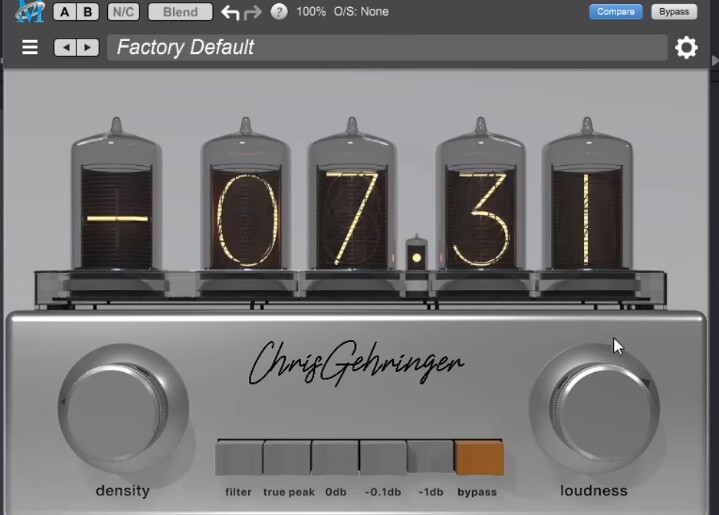
Task: Click the Compare button
Action: coord(615,11)
